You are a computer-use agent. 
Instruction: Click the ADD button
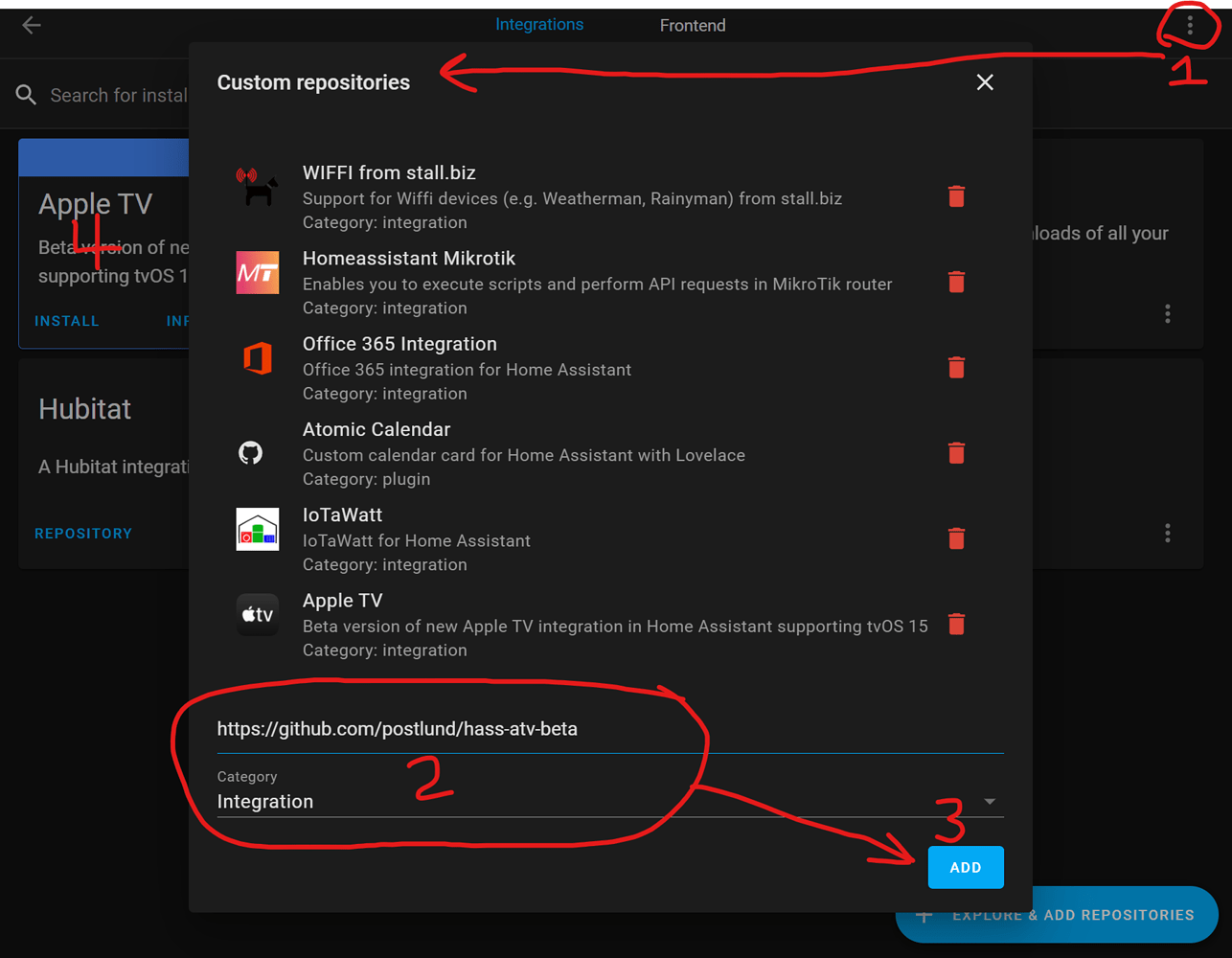point(966,867)
